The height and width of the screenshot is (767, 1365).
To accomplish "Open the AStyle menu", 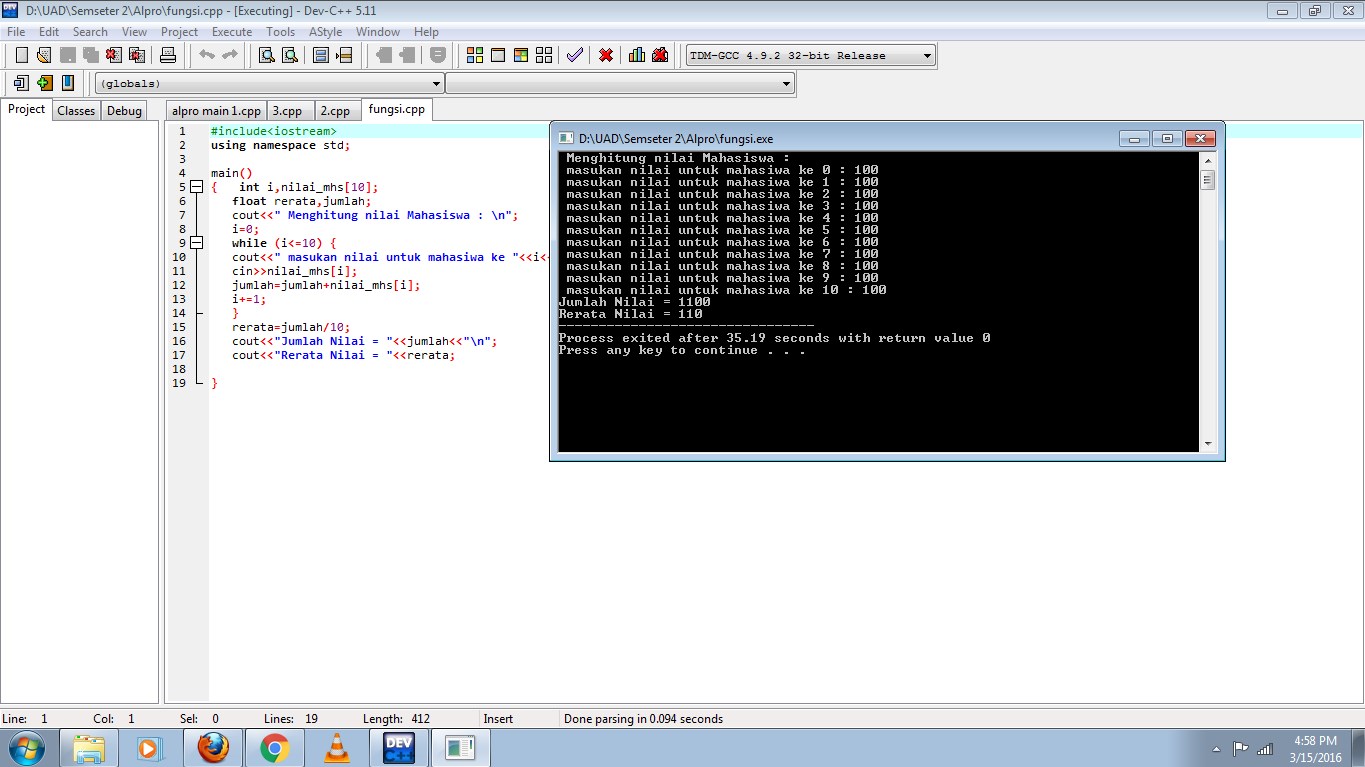I will tap(326, 32).
